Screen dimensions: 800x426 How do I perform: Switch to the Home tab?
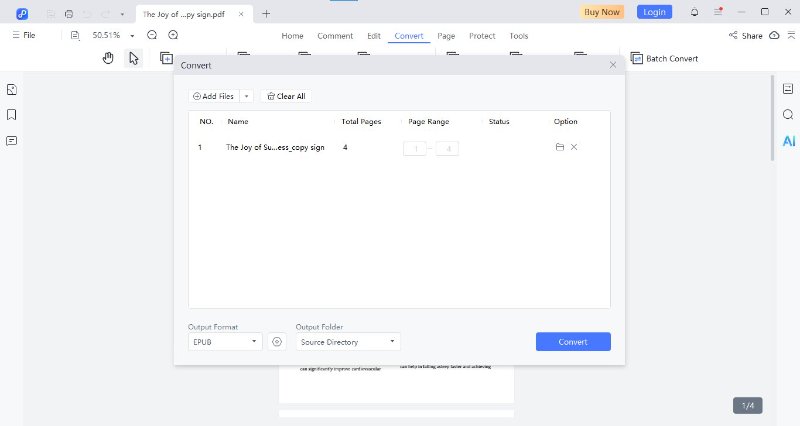click(x=292, y=36)
